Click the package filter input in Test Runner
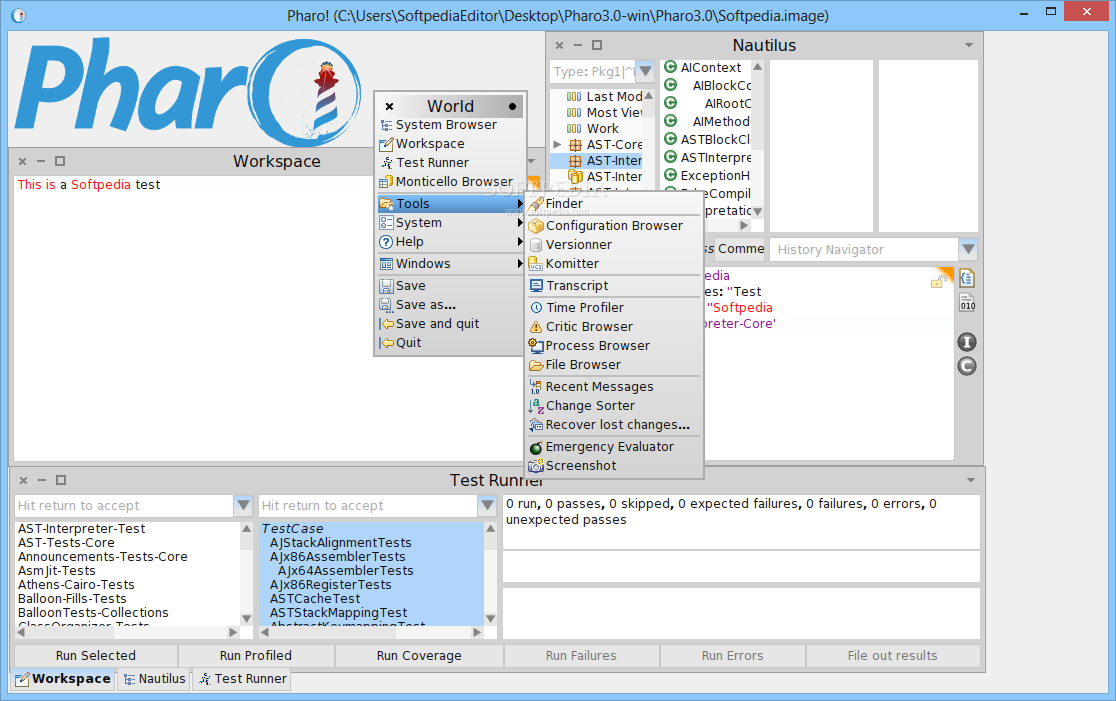Viewport: 1116px width, 701px height. click(125, 505)
